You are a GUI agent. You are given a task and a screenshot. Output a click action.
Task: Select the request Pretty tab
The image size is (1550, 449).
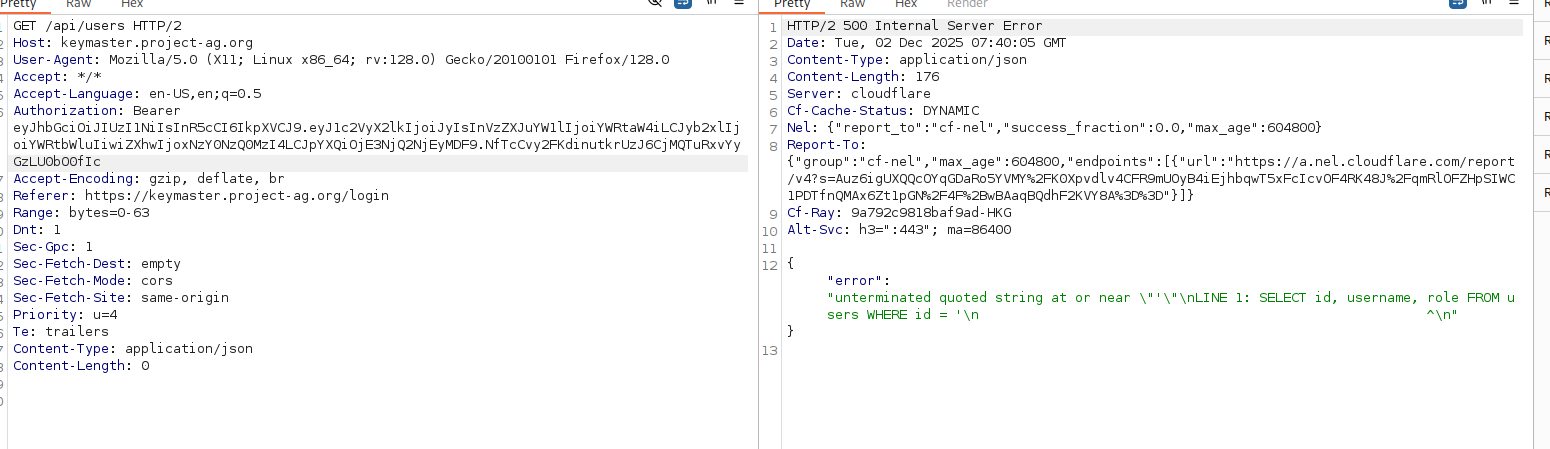point(20,4)
